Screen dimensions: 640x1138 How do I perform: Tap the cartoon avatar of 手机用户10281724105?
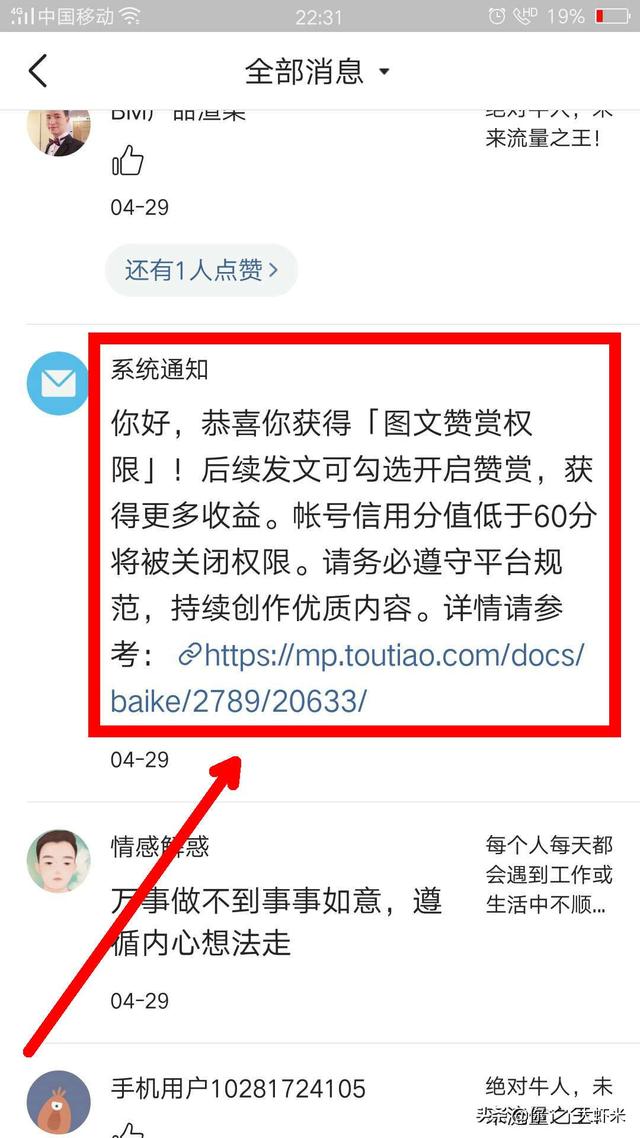point(59,1103)
